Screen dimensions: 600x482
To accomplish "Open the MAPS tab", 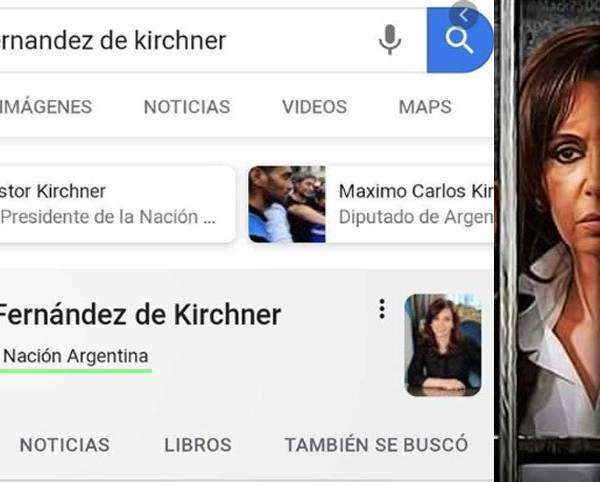I will [x=425, y=107].
